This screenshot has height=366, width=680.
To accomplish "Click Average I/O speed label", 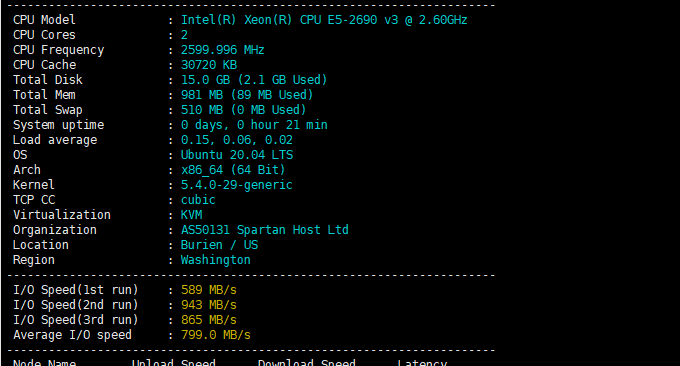I will tap(72, 335).
